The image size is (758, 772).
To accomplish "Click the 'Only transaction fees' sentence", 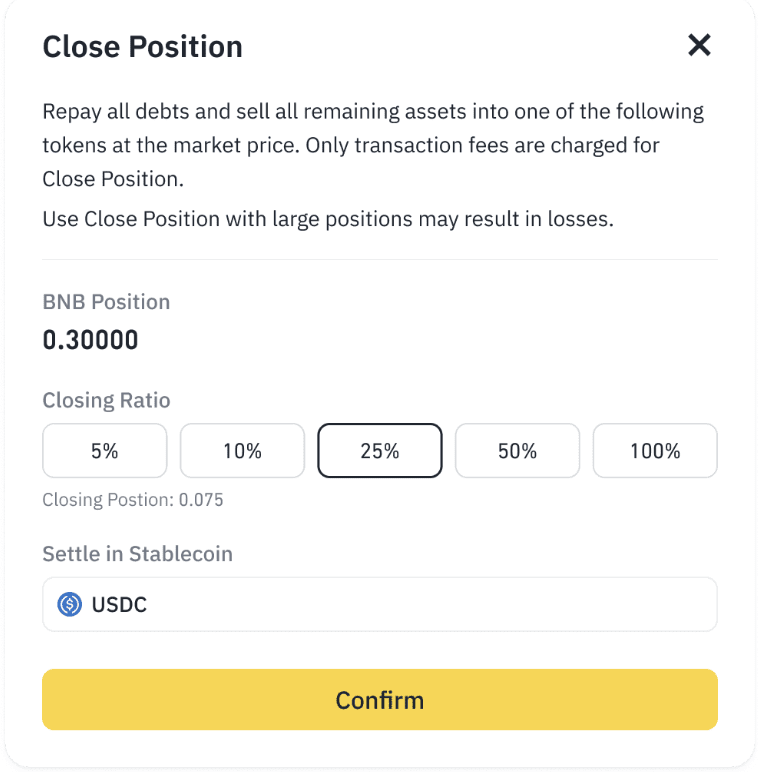I will 482,146.
